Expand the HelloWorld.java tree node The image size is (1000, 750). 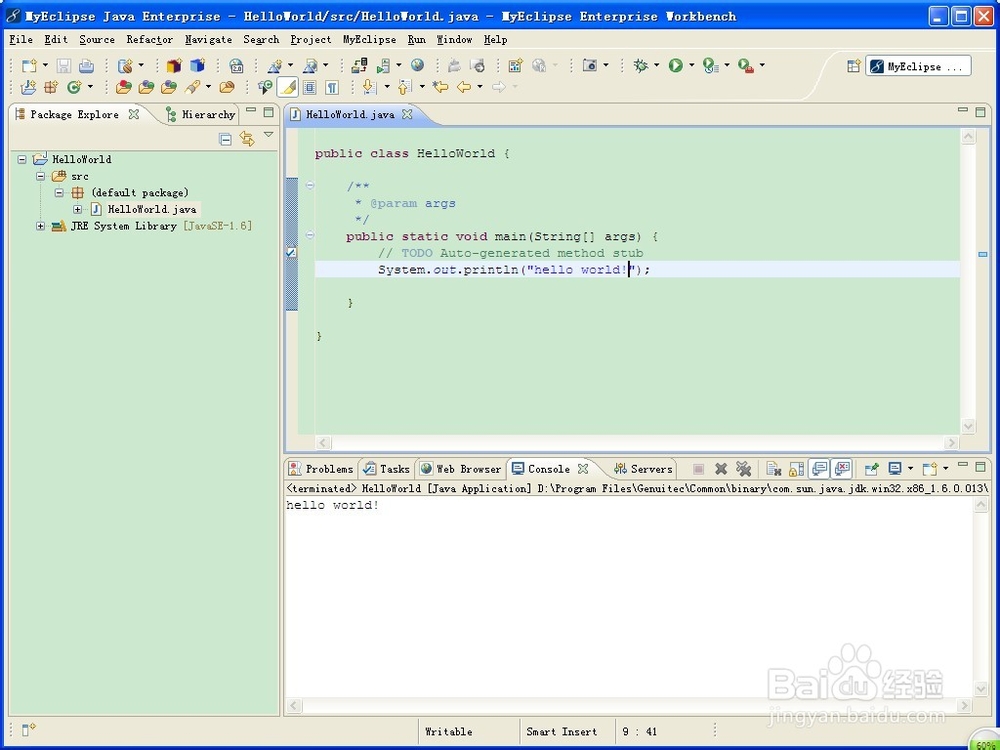coord(77,209)
